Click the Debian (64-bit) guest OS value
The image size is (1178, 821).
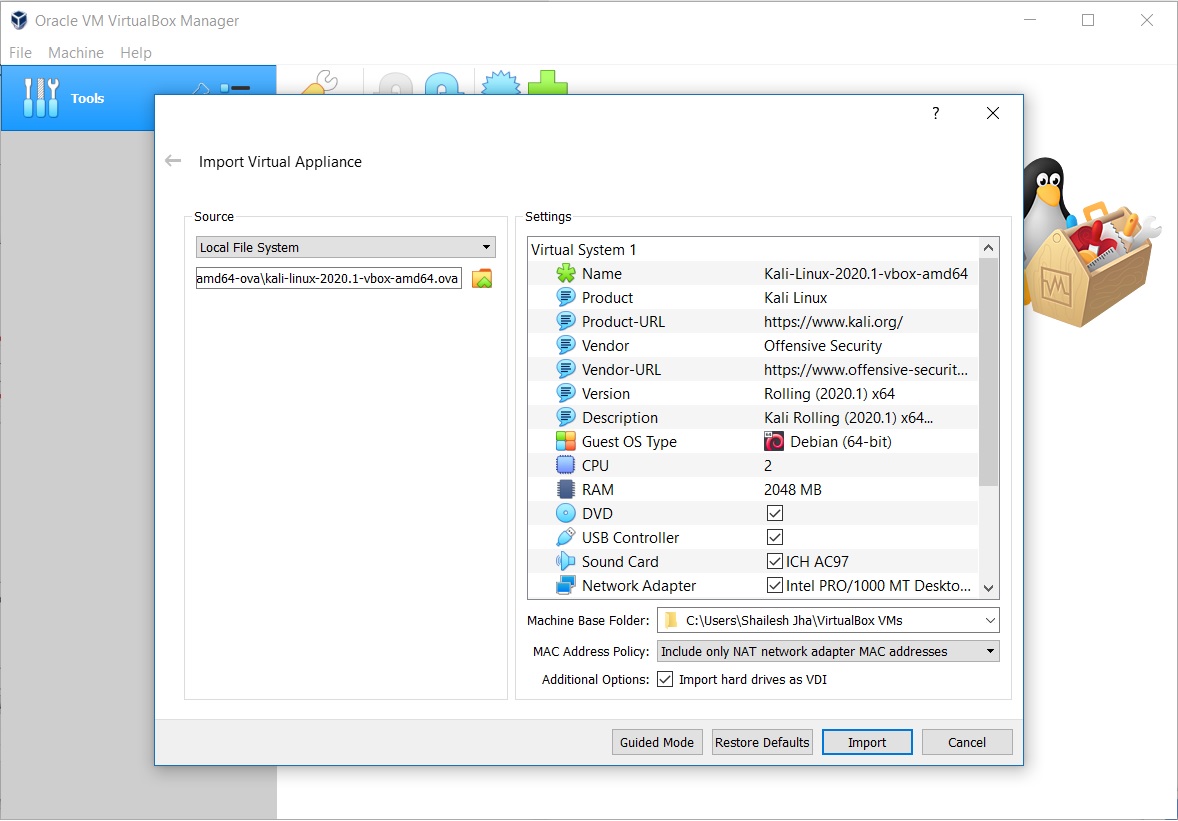tap(841, 442)
